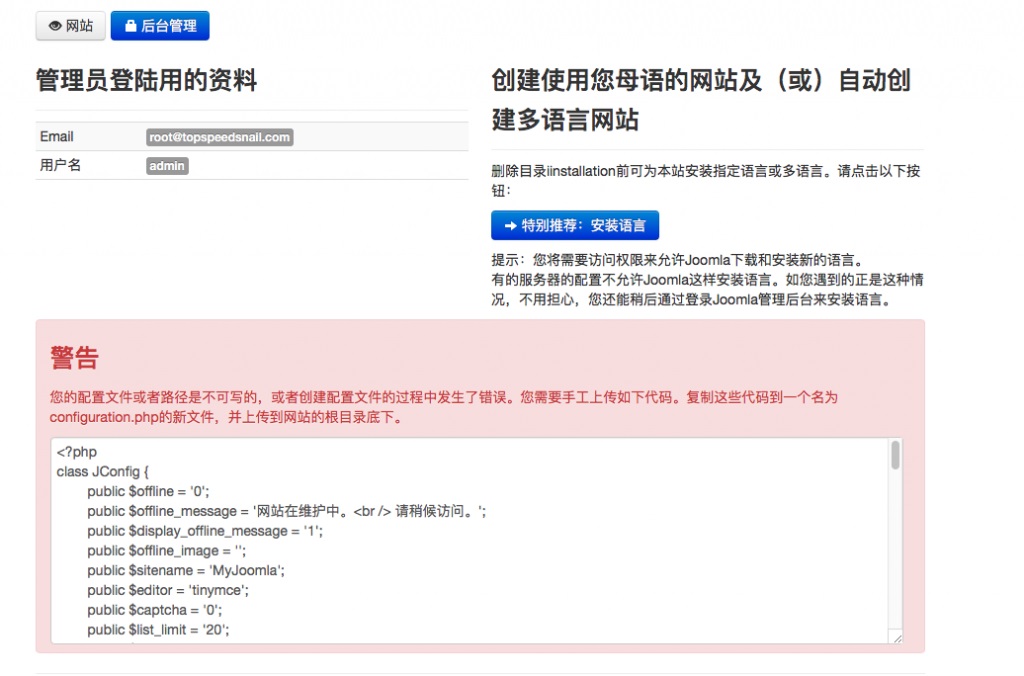Click the 管理员登陆用的资料 heading

pos(146,81)
